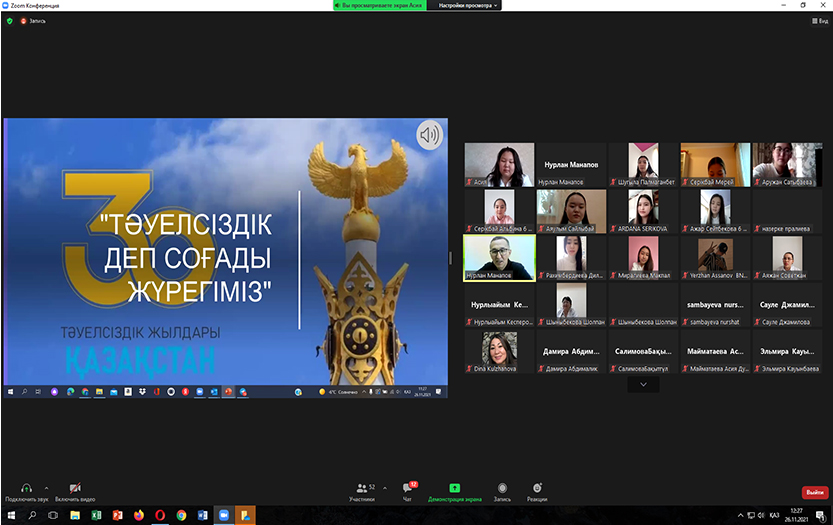Select Dina Kulzhanova's video thumbnail

[x=499, y=352]
